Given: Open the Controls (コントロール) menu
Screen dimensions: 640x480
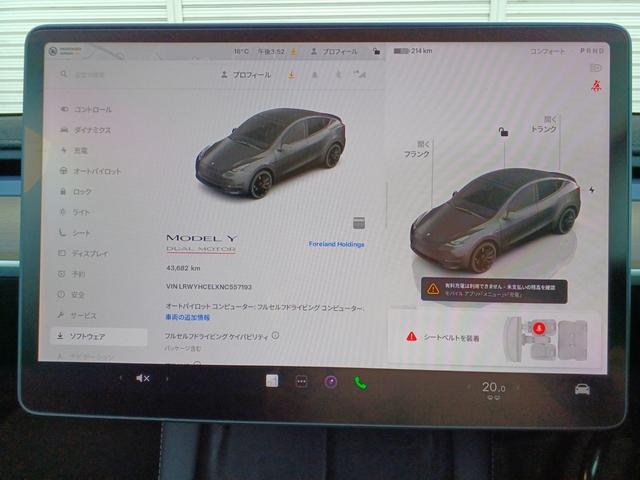Looking at the screenshot, I should pyautogui.click(x=87, y=109).
